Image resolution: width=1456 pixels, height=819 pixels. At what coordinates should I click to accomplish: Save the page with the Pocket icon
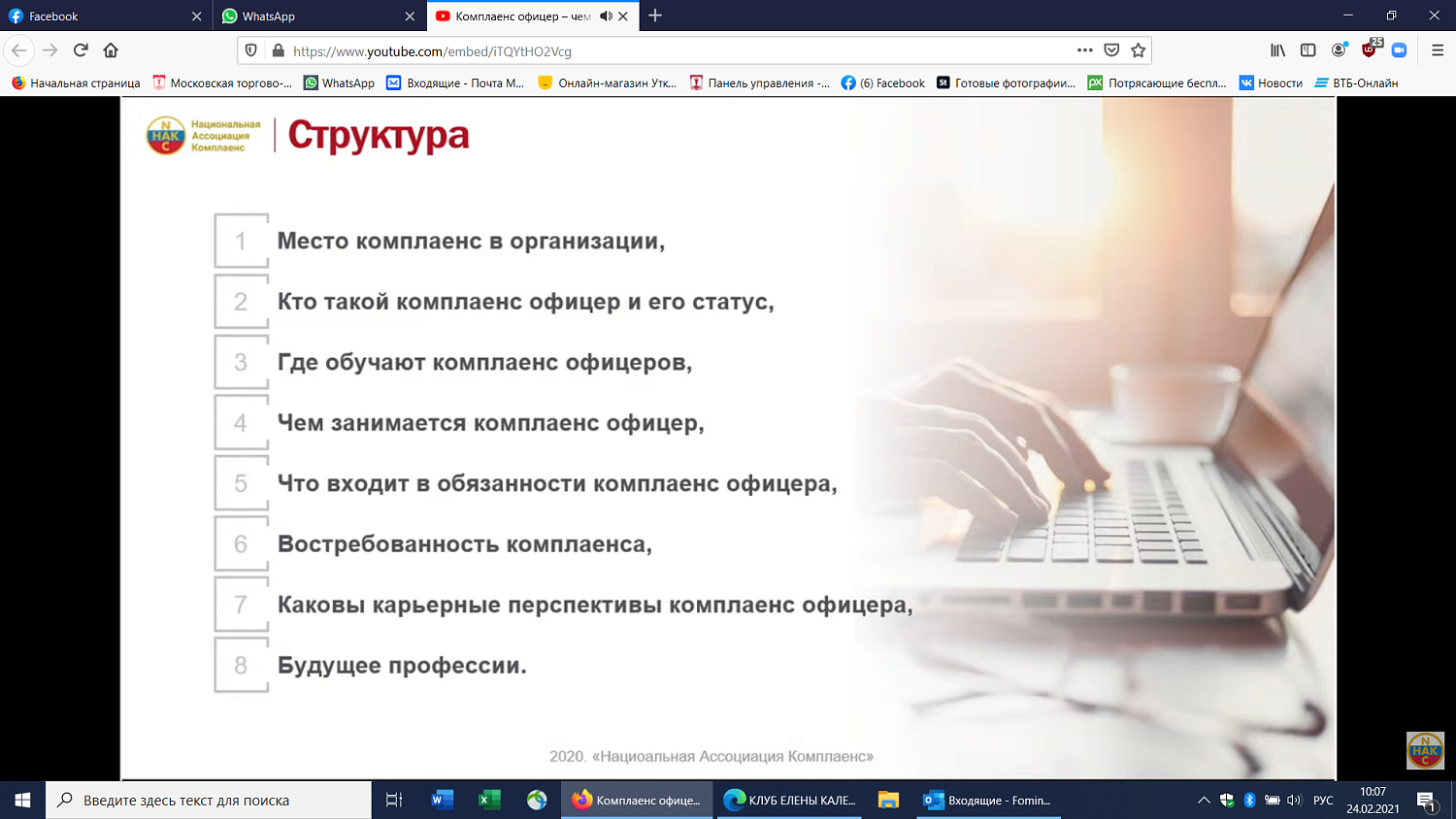point(1111,50)
